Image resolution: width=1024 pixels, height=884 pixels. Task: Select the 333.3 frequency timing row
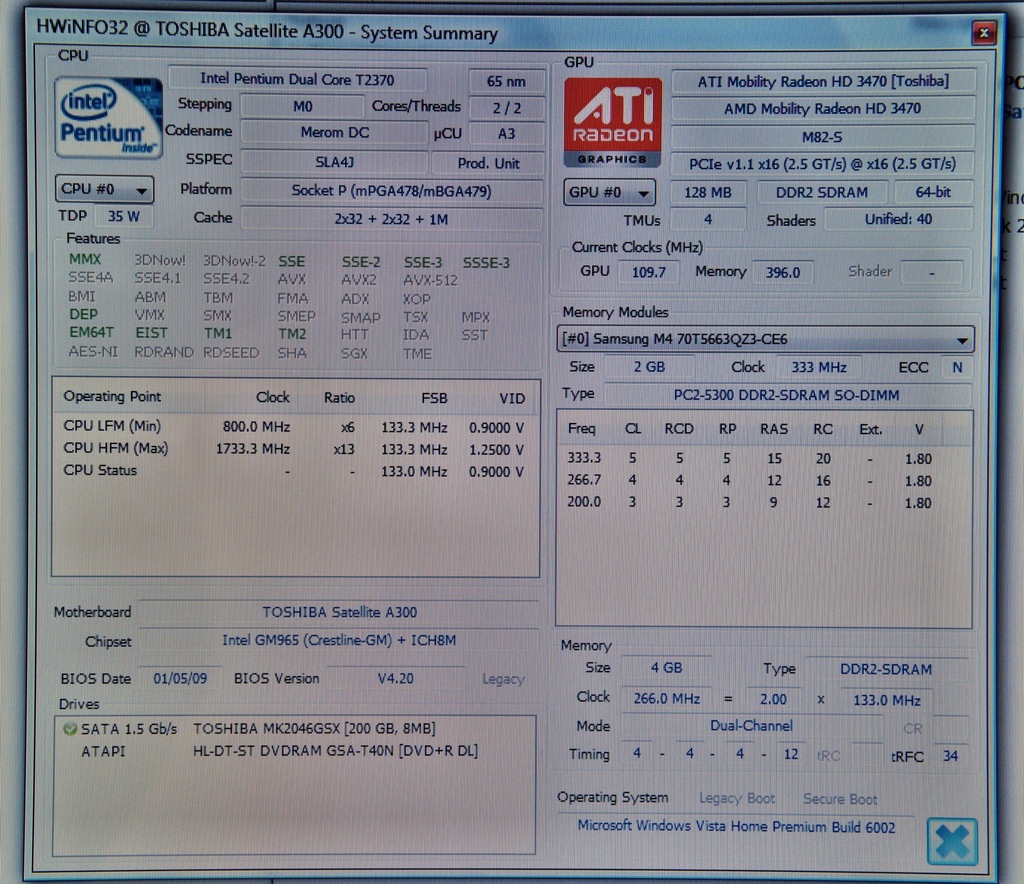764,458
